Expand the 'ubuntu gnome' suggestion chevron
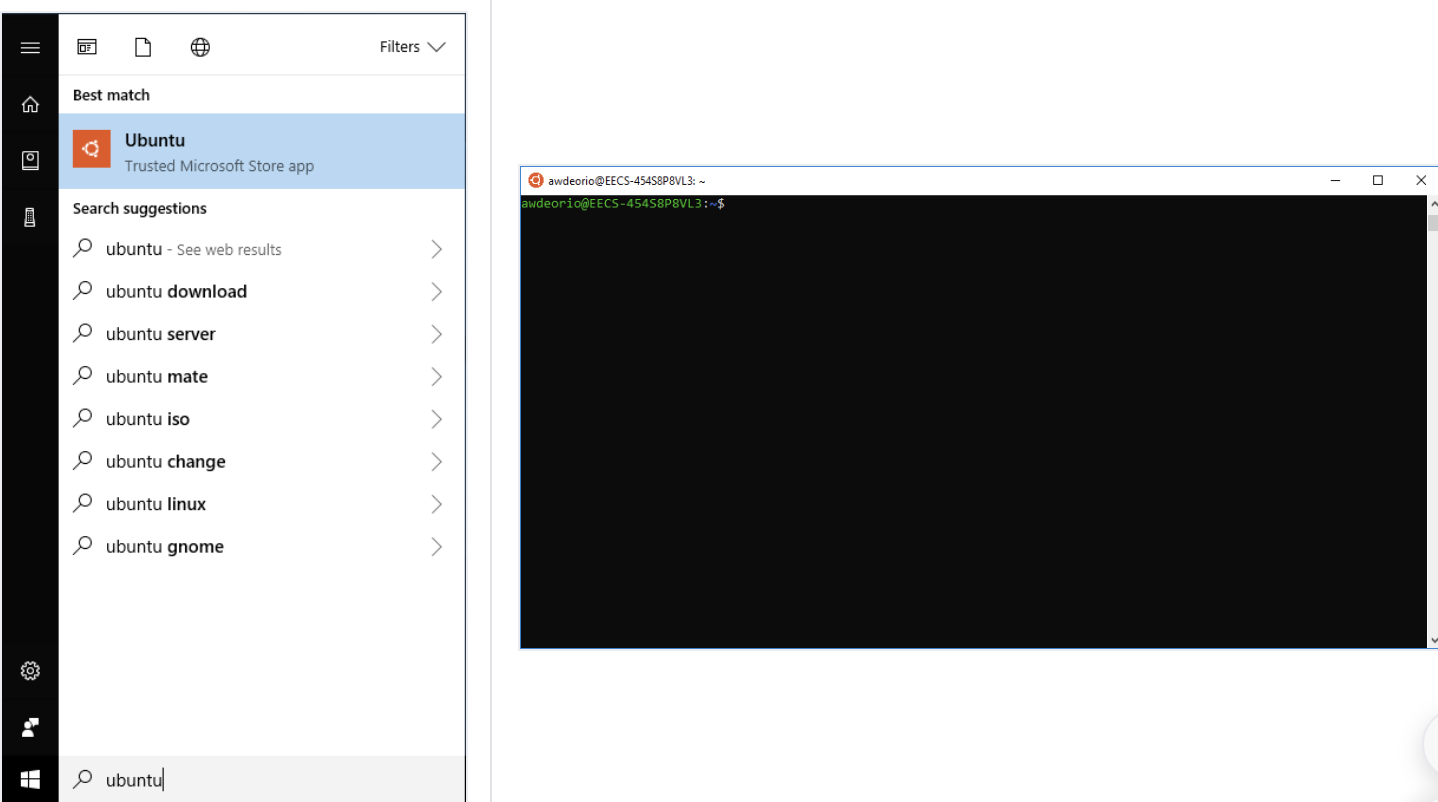This screenshot has height=802, width=1438. [x=436, y=546]
